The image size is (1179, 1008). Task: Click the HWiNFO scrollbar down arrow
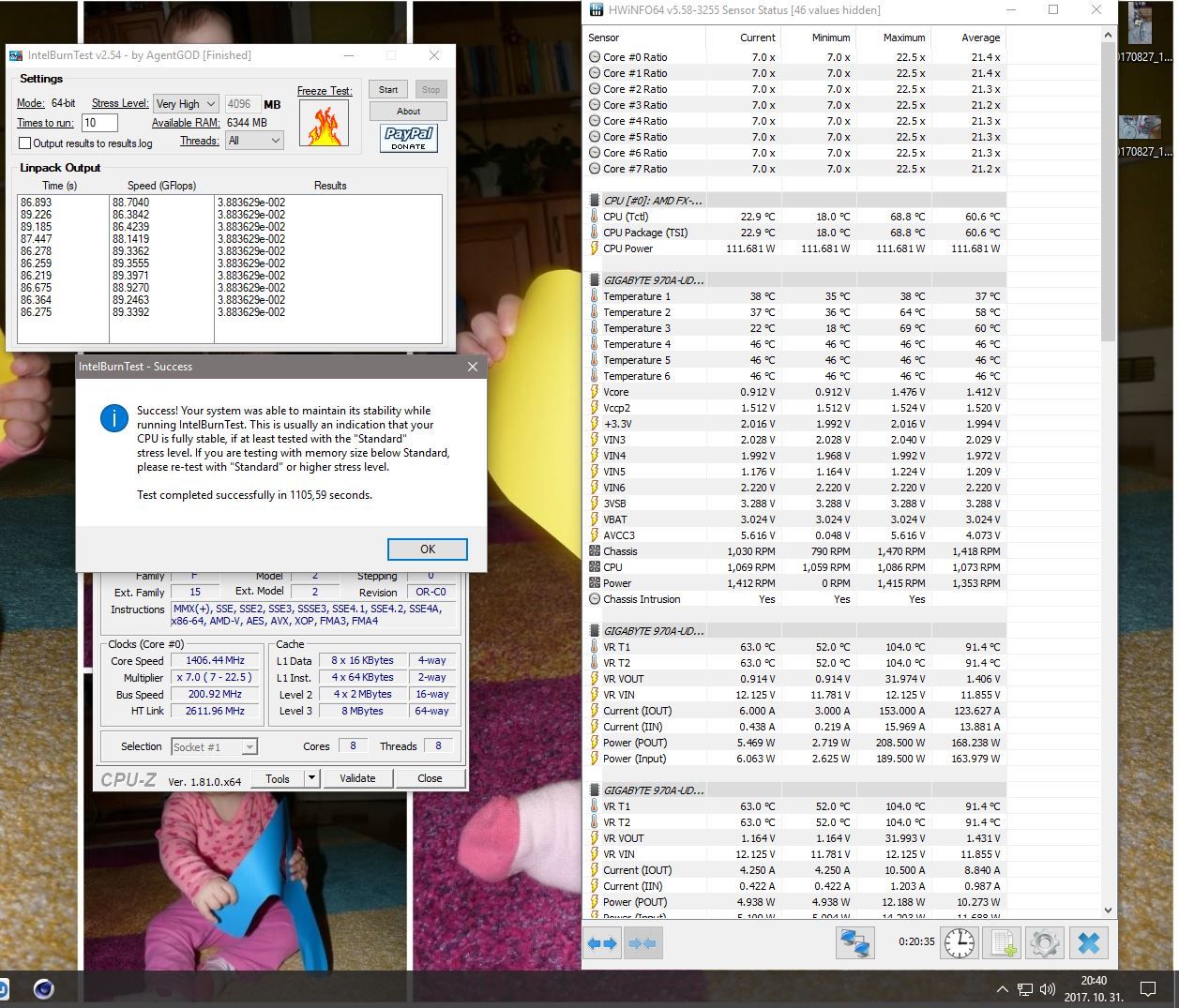pyautogui.click(x=1108, y=910)
